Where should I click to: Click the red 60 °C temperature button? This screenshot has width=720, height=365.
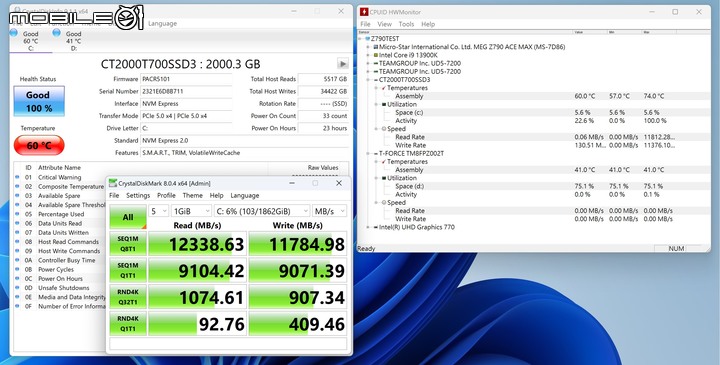(x=39, y=146)
